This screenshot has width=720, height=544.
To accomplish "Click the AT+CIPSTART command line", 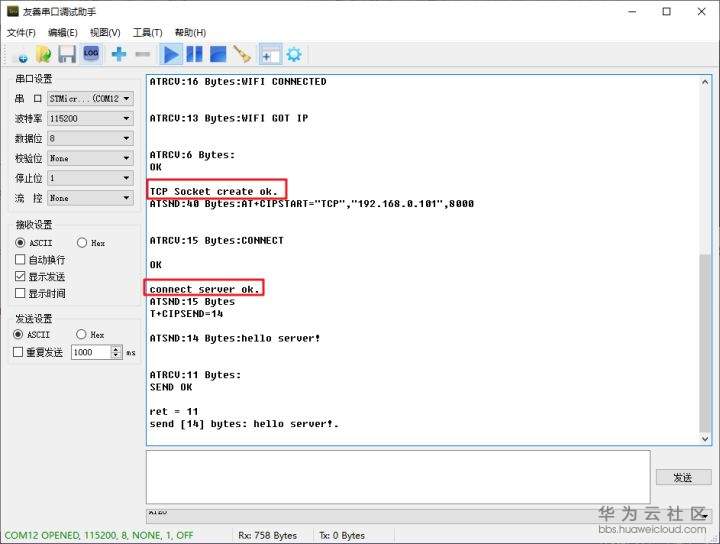I will point(312,204).
